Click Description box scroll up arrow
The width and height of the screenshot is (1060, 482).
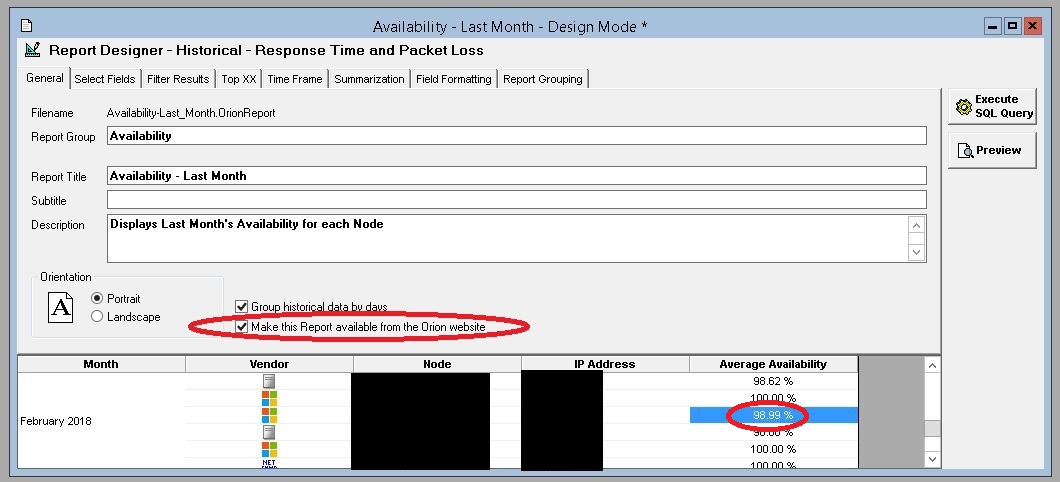tap(917, 226)
